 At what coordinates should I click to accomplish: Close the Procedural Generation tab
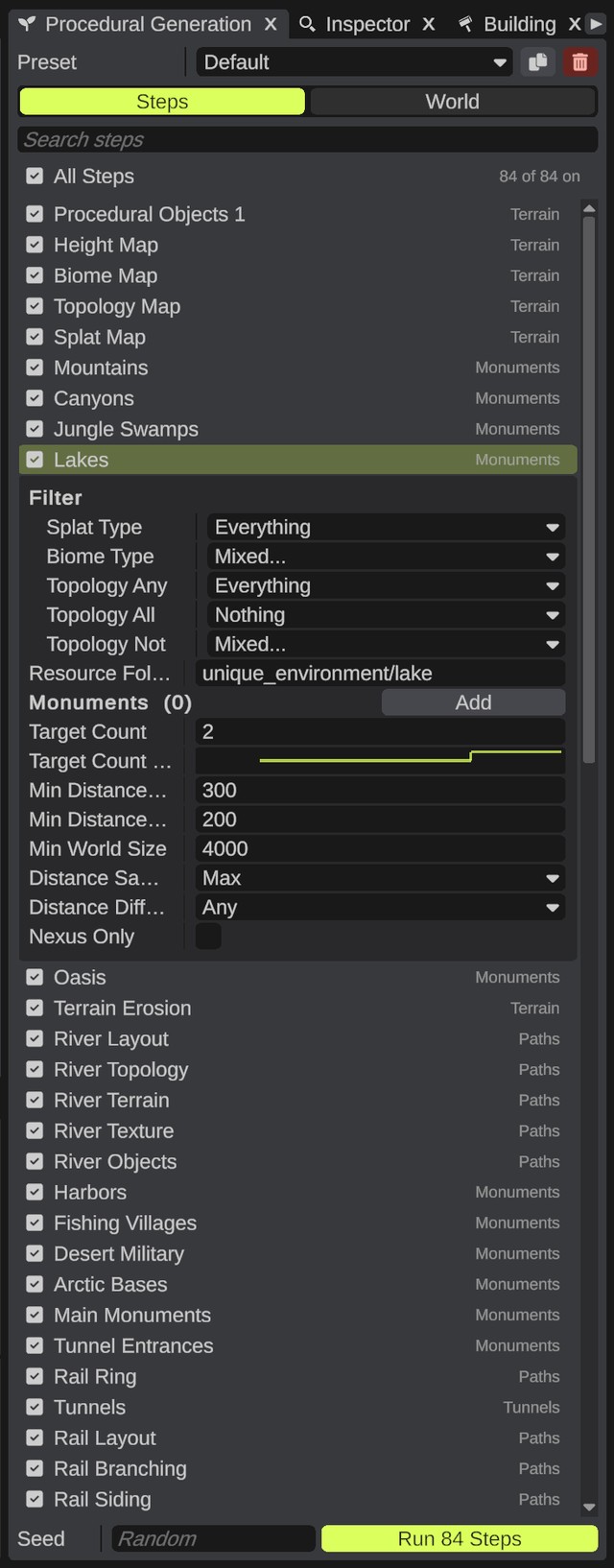pyautogui.click(x=271, y=24)
